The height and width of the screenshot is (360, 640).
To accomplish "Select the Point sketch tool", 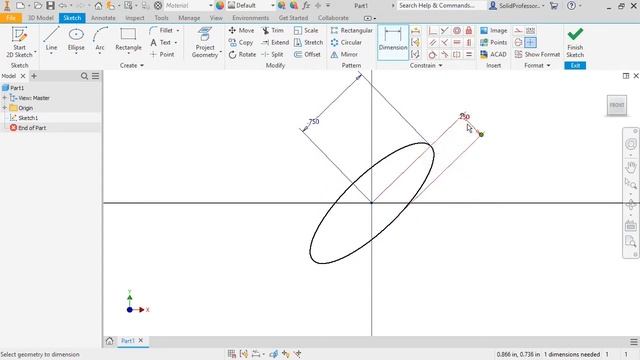I will coord(162,54).
